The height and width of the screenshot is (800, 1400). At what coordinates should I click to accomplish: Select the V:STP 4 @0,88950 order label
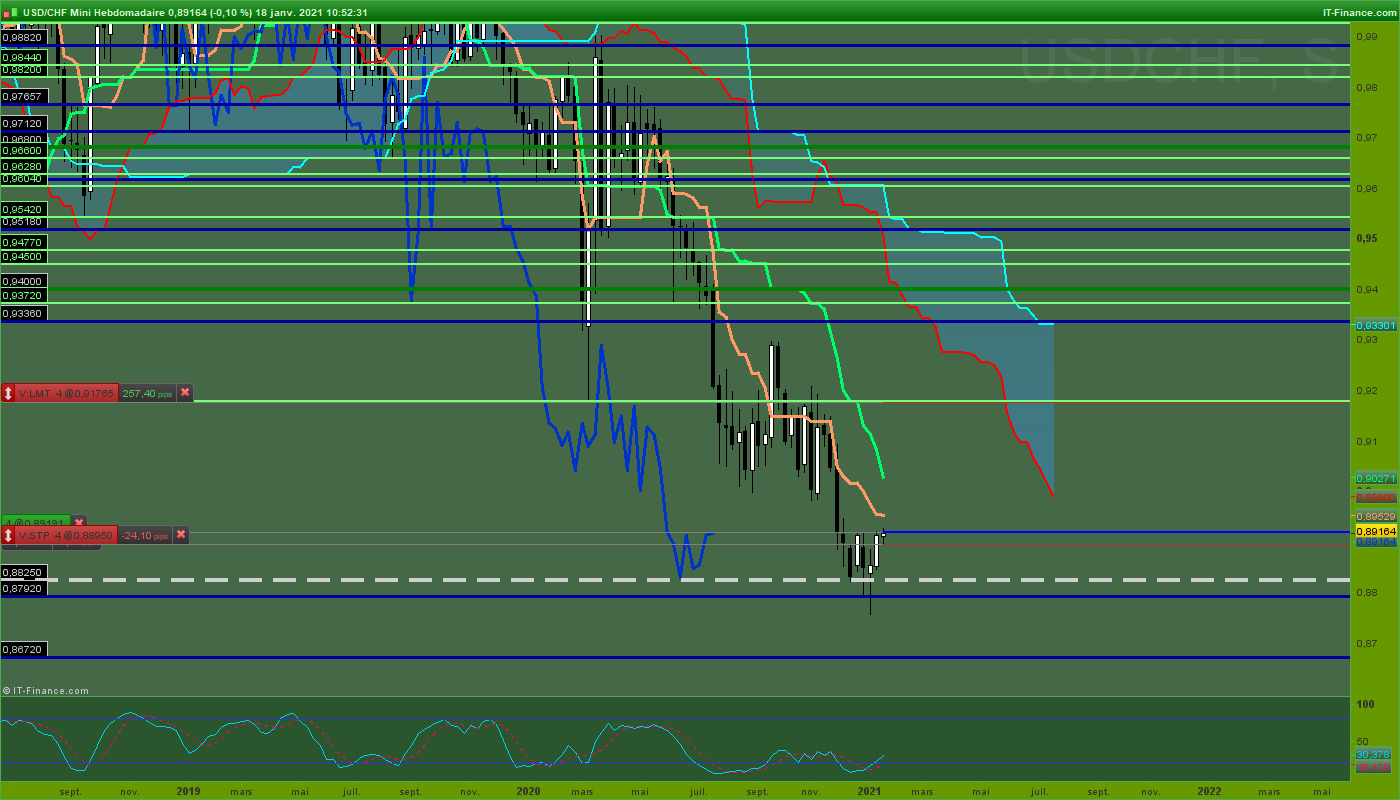click(67, 535)
